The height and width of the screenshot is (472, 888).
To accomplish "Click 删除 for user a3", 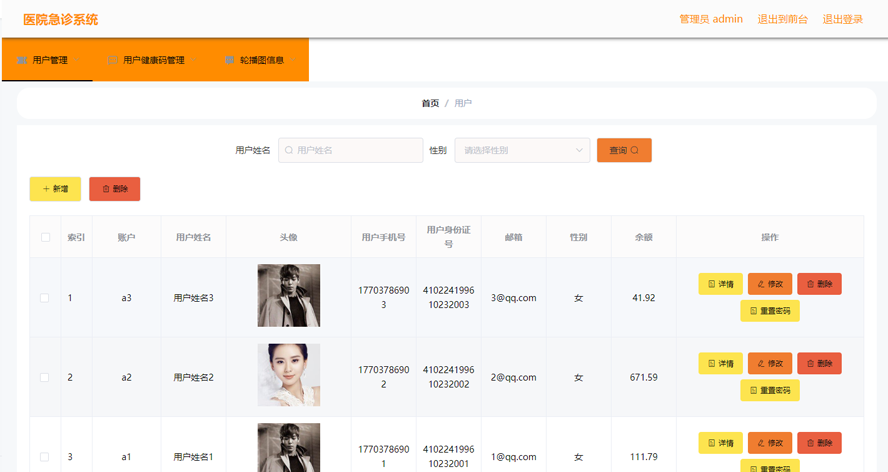I will (x=819, y=284).
